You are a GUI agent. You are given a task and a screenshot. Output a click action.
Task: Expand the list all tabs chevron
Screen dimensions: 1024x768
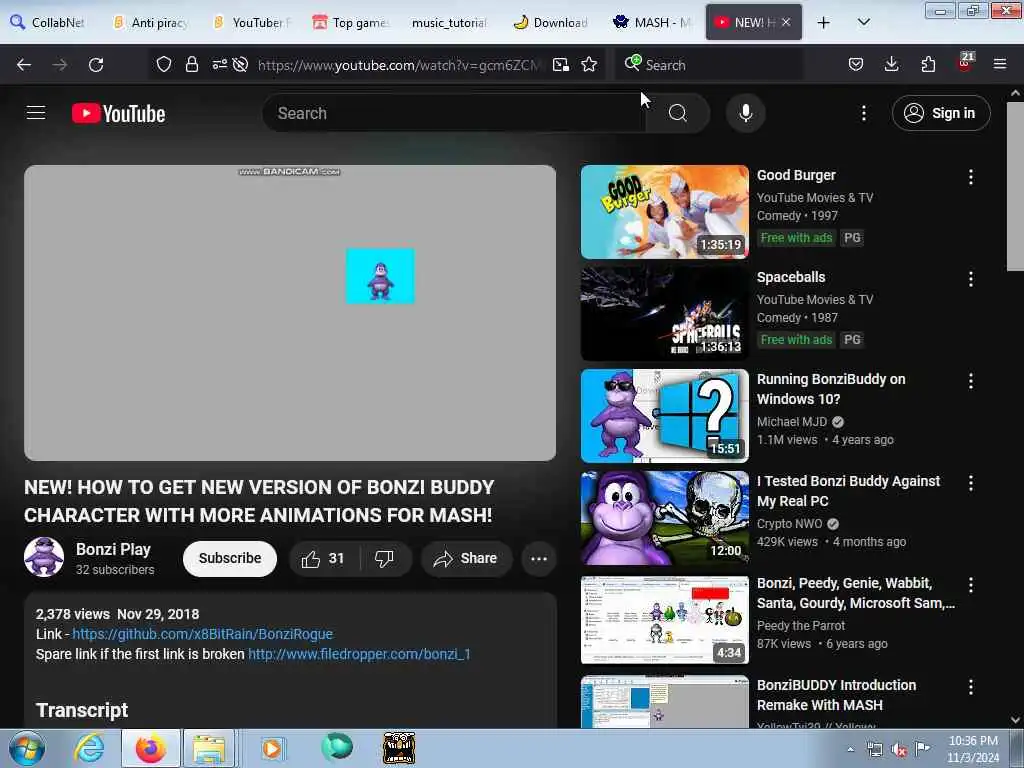(x=863, y=22)
